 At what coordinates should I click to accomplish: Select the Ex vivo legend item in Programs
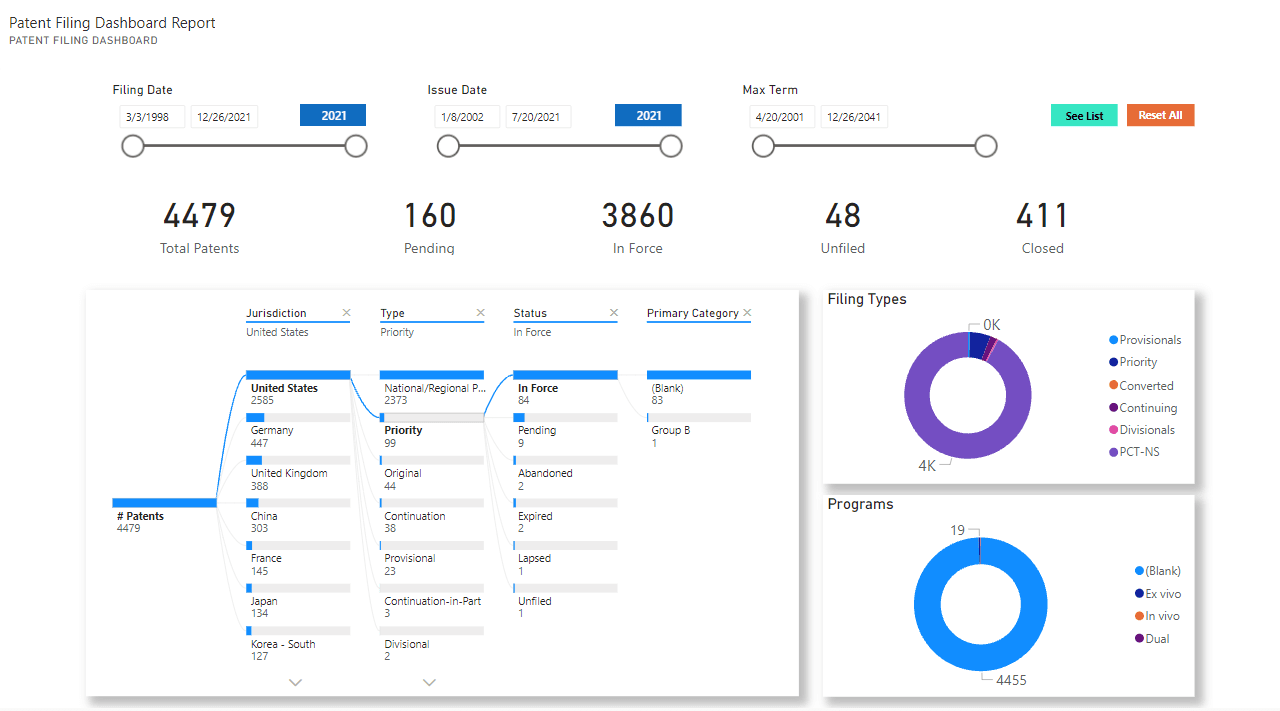(1162, 594)
